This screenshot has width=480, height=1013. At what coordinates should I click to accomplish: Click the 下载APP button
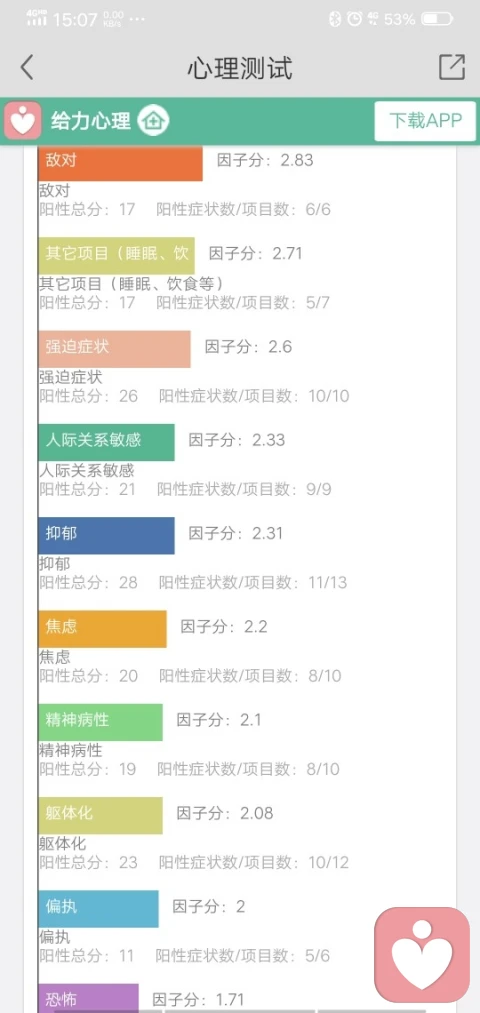pos(426,121)
